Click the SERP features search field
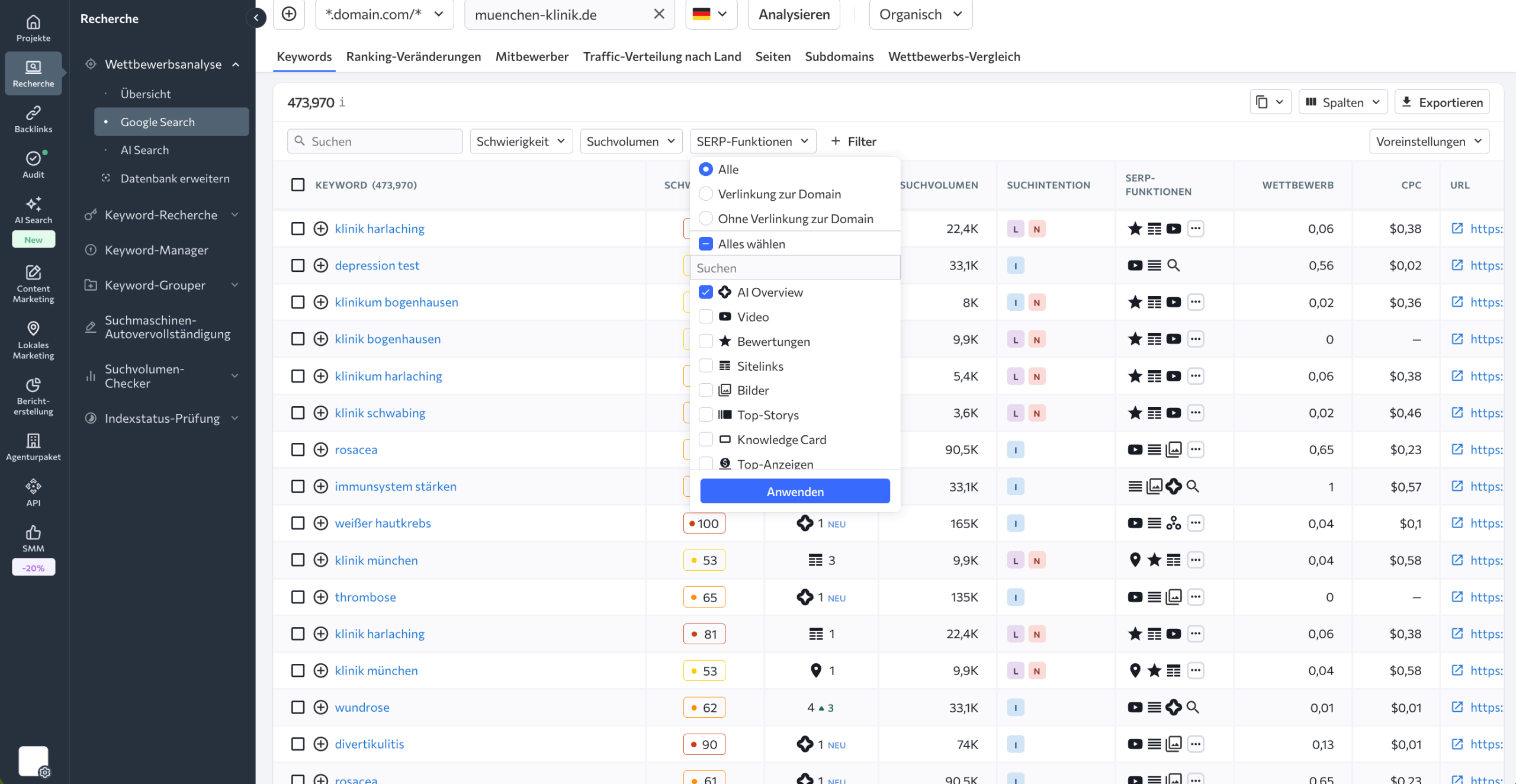Image resolution: width=1516 pixels, height=784 pixels. (795, 268)
